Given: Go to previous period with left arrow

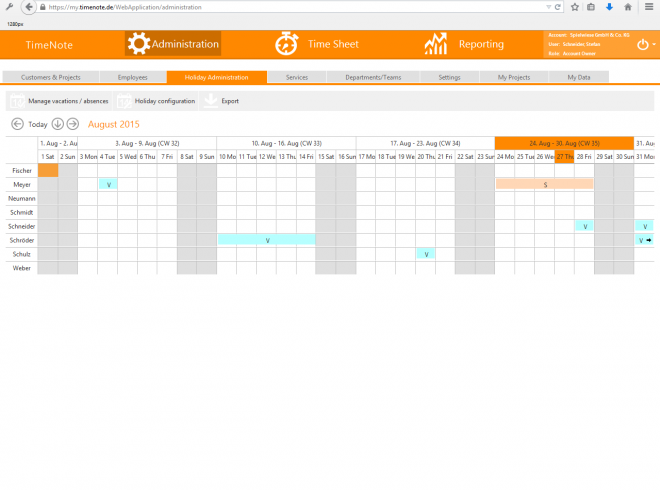Looking at the screenshot, I should (17, 124).
